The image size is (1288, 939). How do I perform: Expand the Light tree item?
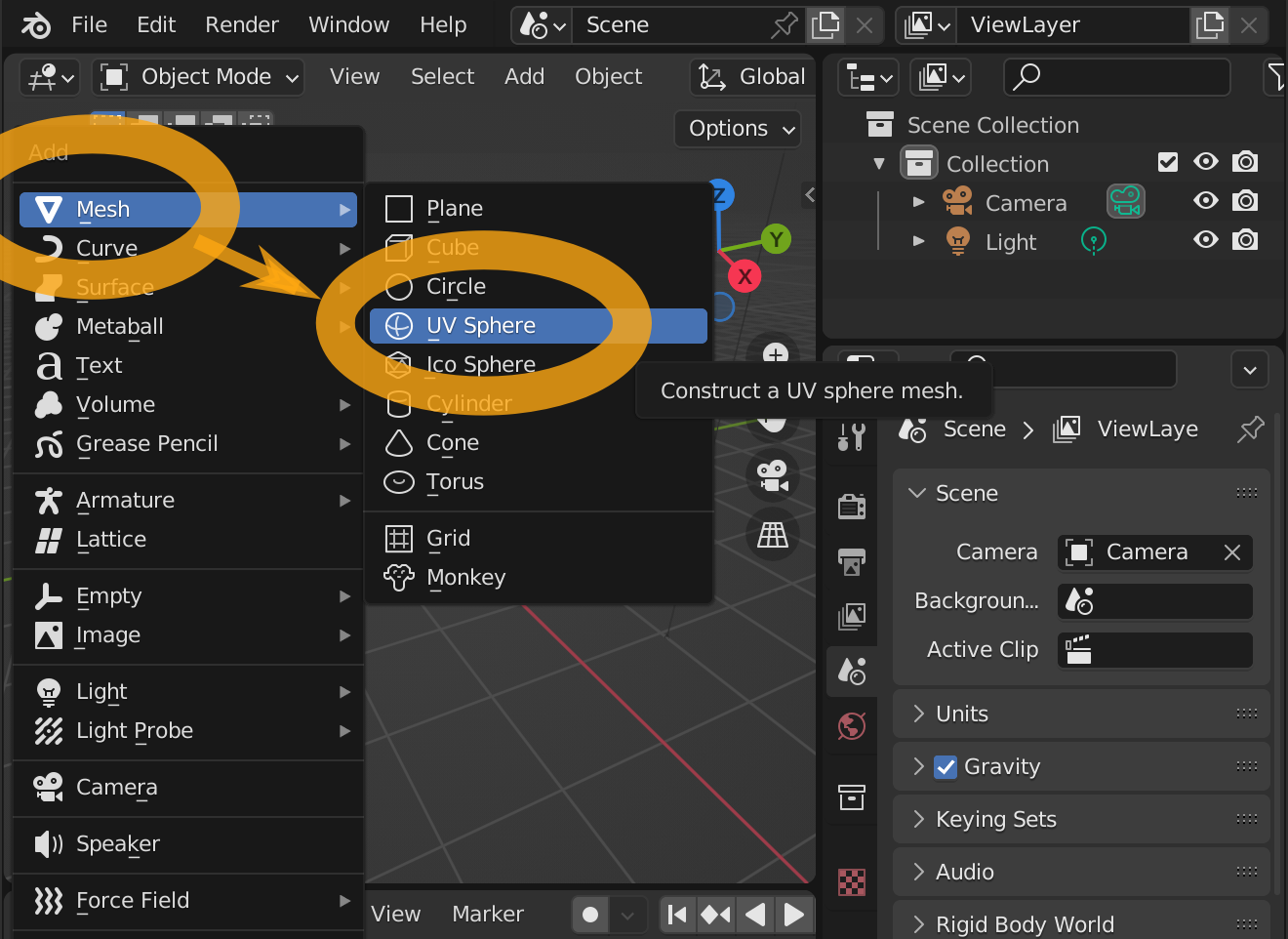(x=918, y=240)
